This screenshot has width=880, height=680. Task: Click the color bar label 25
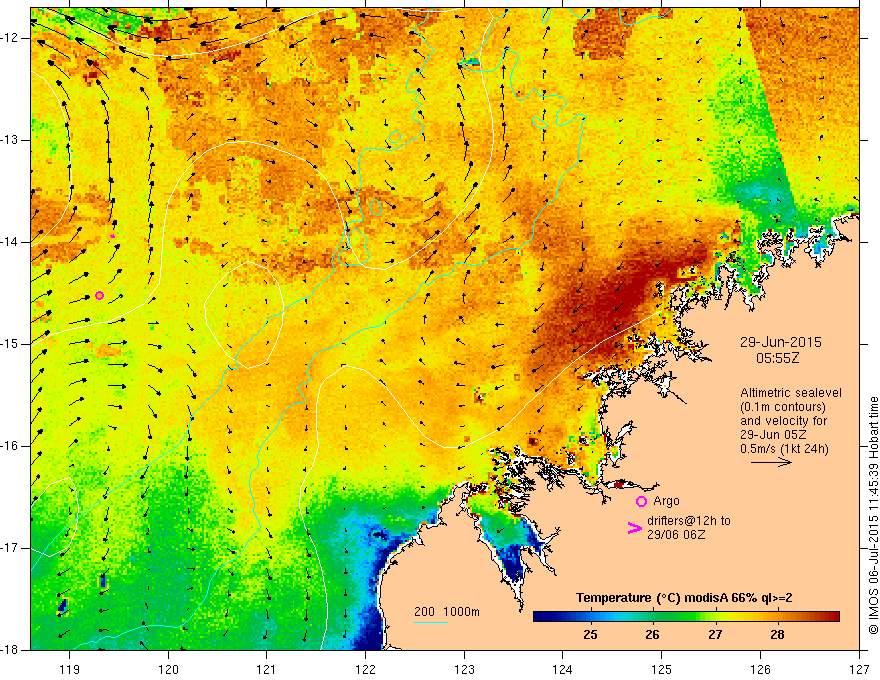(590, 635)
